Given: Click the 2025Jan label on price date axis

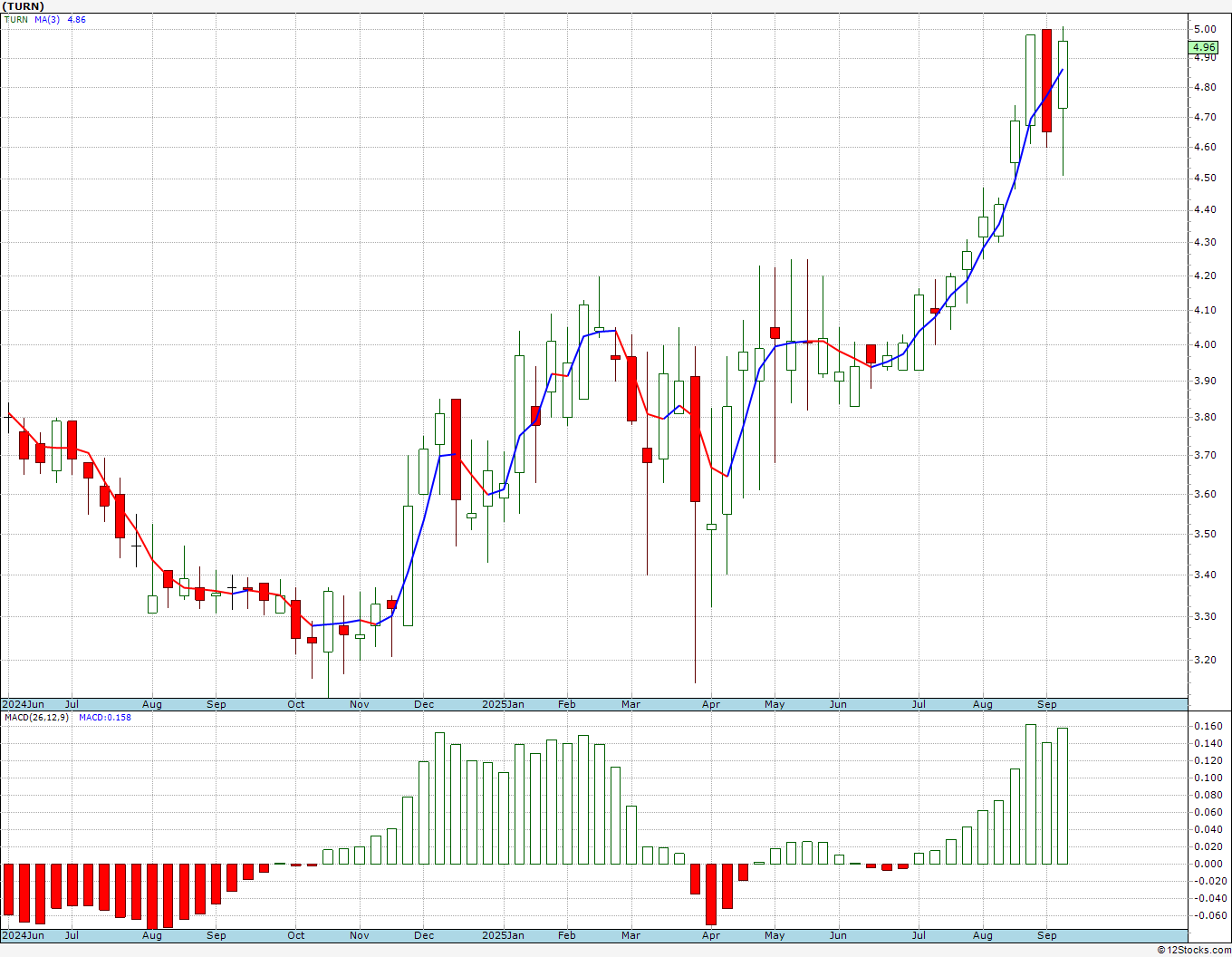Looking at the screenshot, I should click(x=503, y=704).
